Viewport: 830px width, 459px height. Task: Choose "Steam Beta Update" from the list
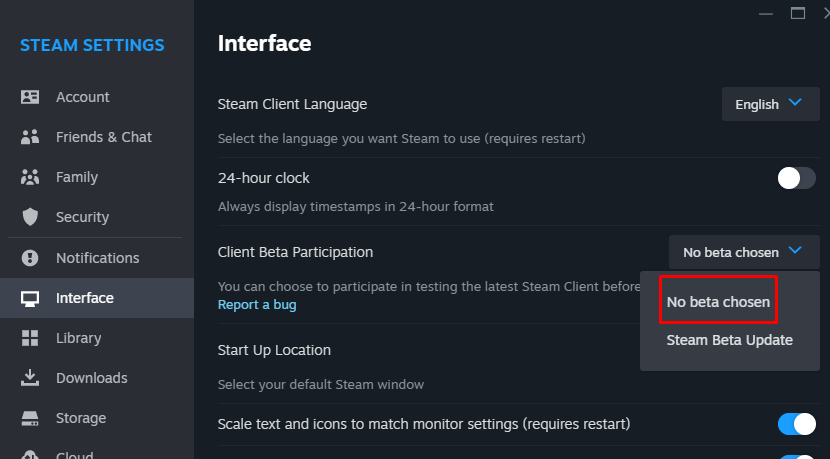730,340
